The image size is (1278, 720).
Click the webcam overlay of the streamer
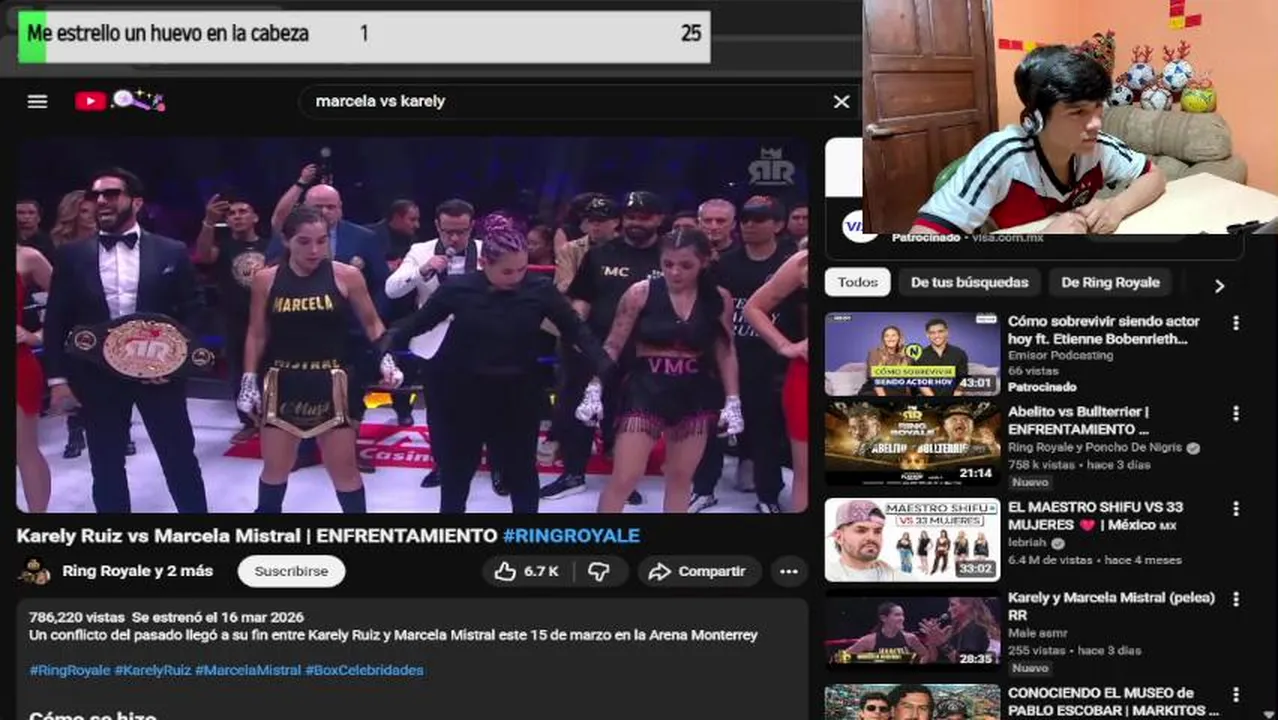click(x=1070, y=116)
